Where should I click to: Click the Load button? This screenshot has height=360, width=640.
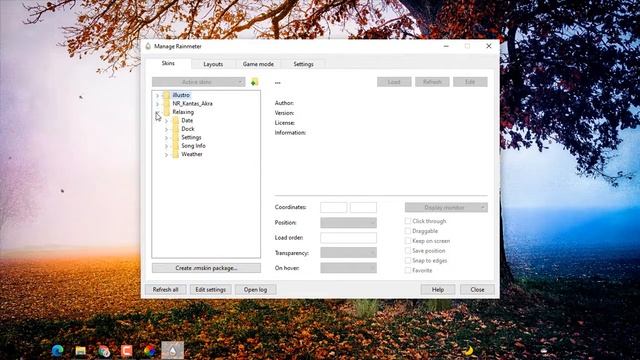[x=394, y=82]
